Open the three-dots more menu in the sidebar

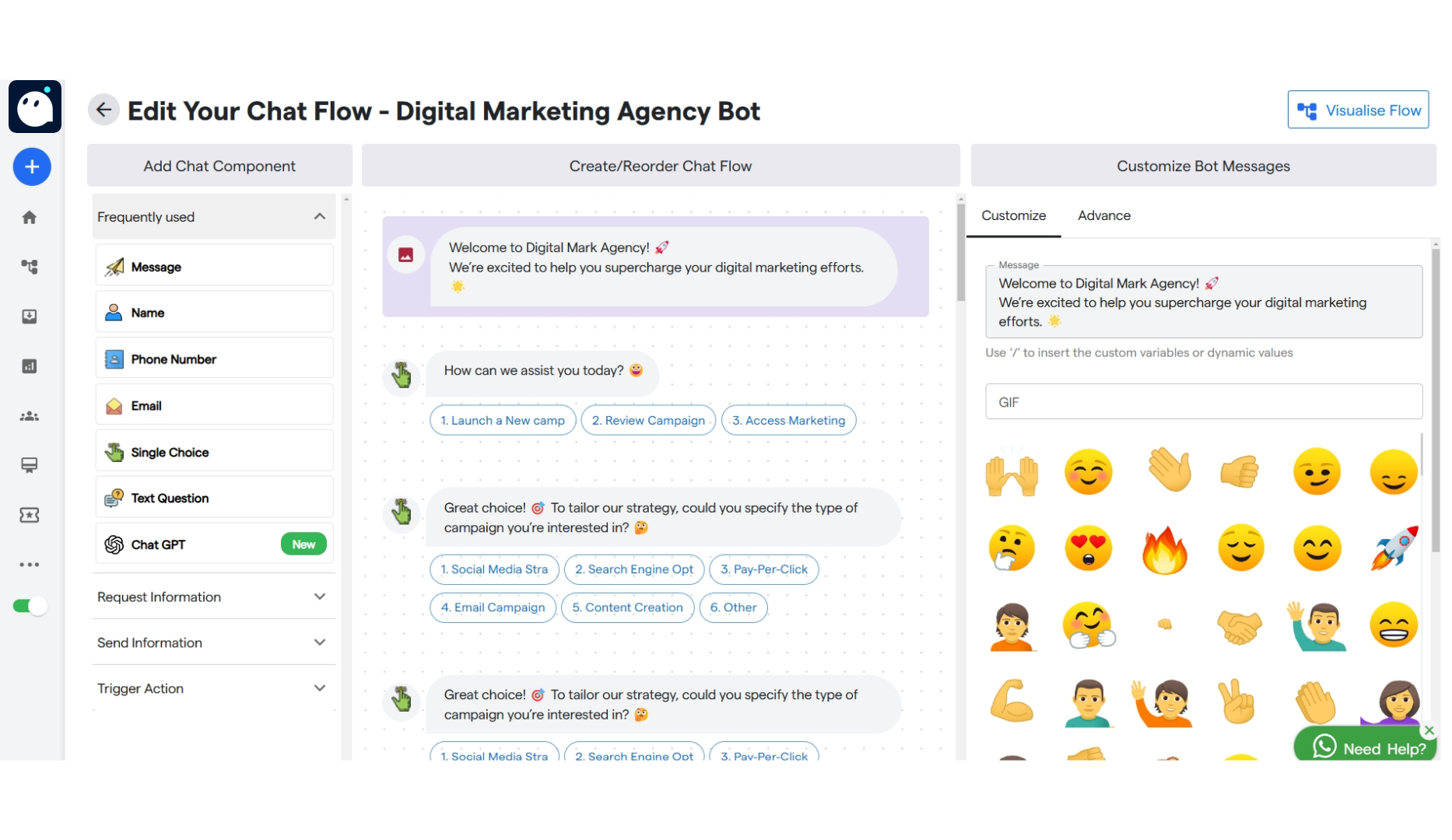[x=30, y=565]
